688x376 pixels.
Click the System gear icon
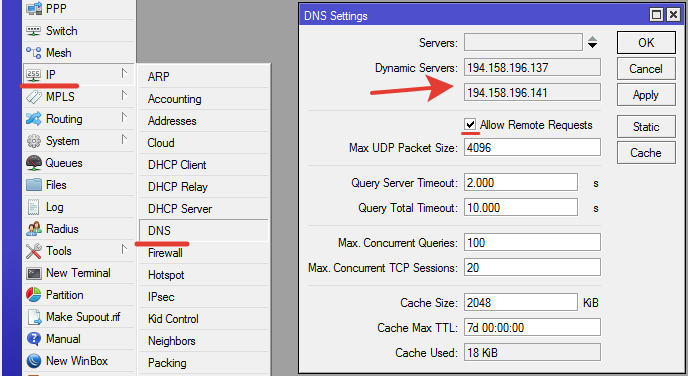coord(34,141)
